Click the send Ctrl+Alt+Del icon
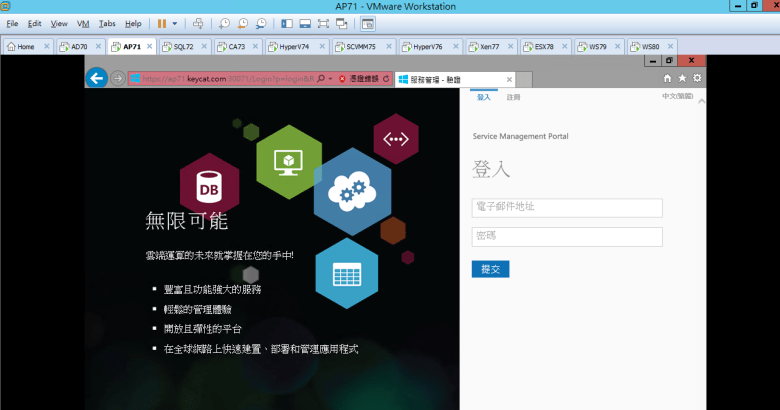780x410 pixels. pos(198,22)
